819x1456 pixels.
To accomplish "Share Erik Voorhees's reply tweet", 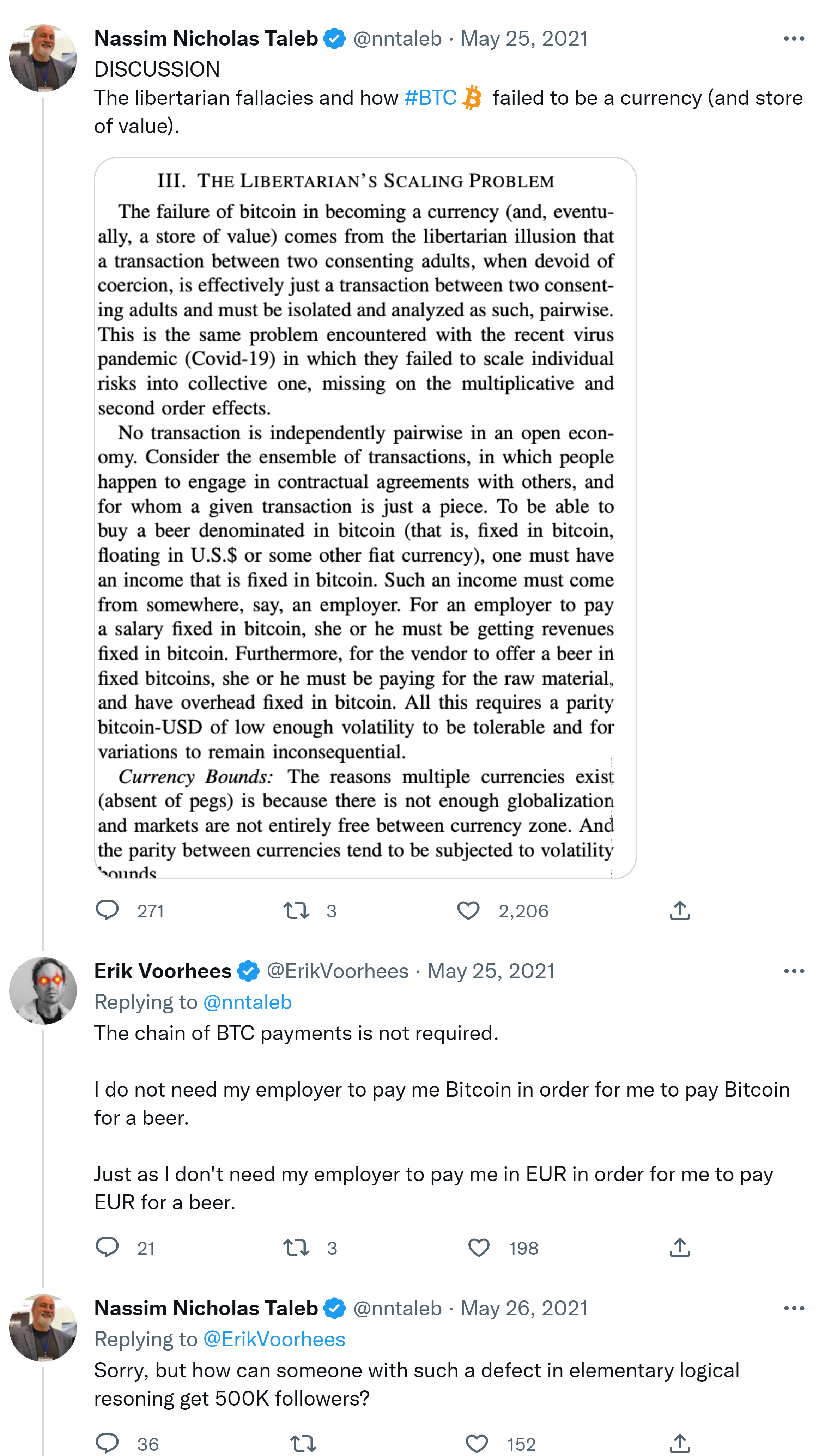I will [x=679, y=1248].
